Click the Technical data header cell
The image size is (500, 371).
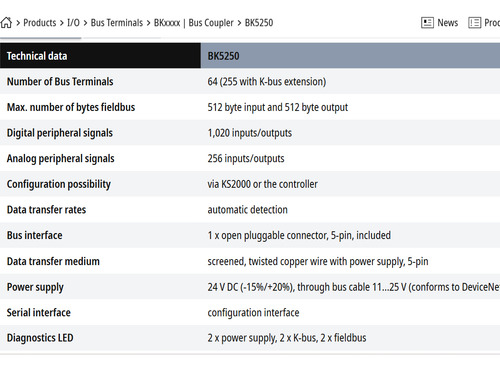click(100, 56)
